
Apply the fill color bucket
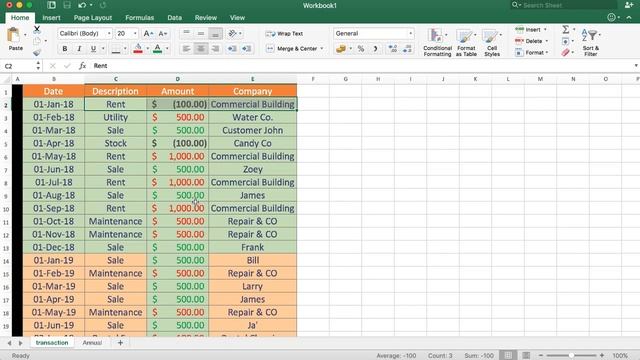(138, 49)
